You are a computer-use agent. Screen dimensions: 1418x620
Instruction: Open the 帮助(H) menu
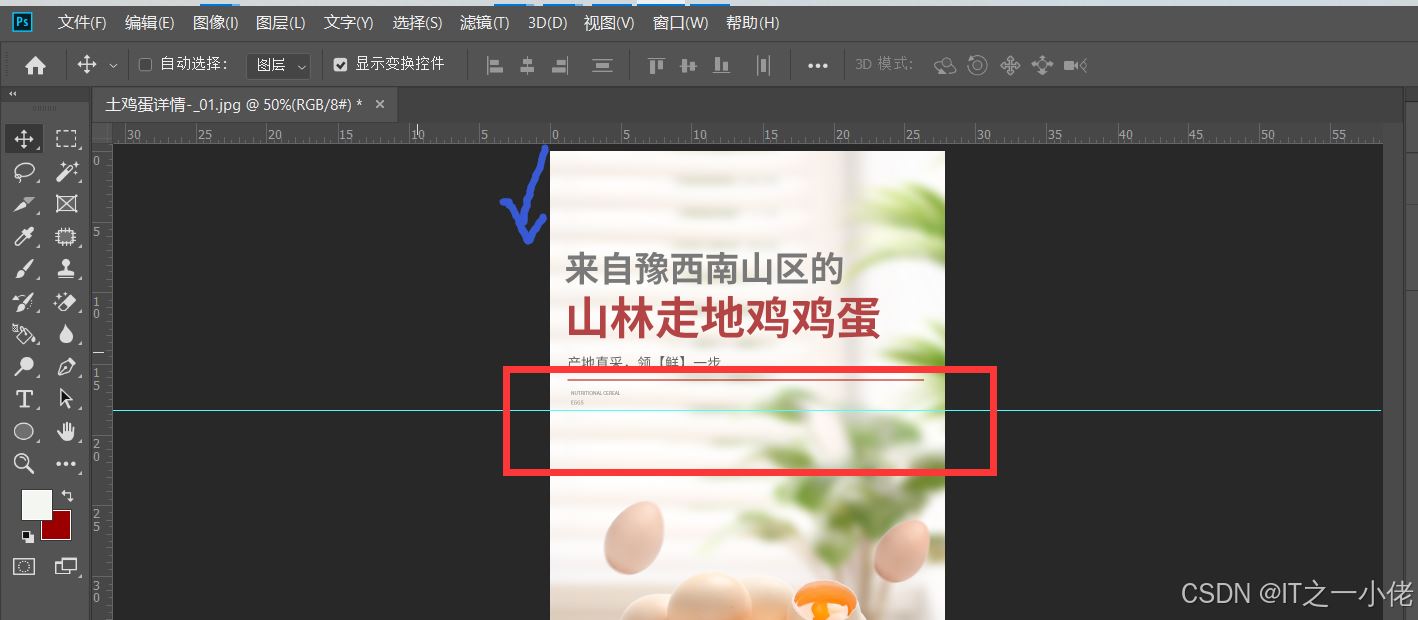tap(752, 22)
